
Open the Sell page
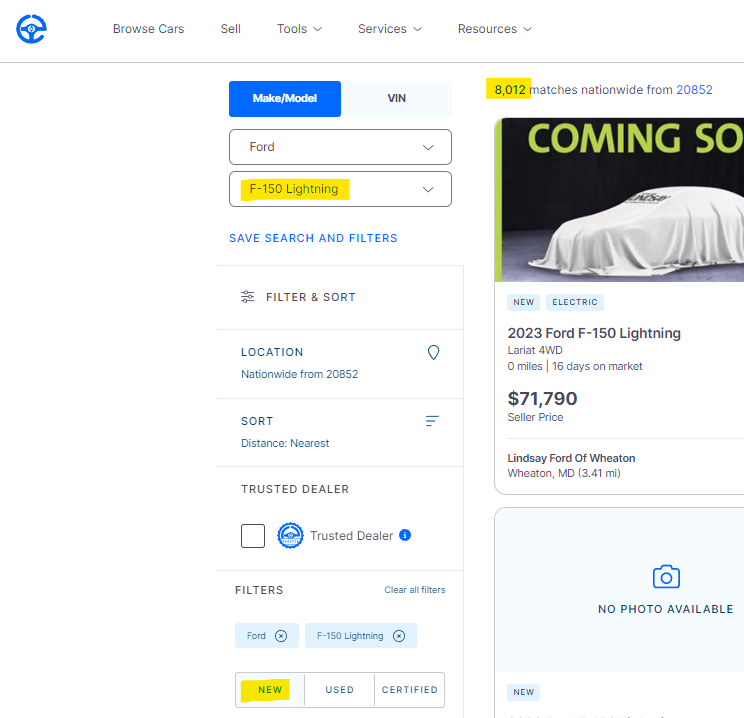231,29
